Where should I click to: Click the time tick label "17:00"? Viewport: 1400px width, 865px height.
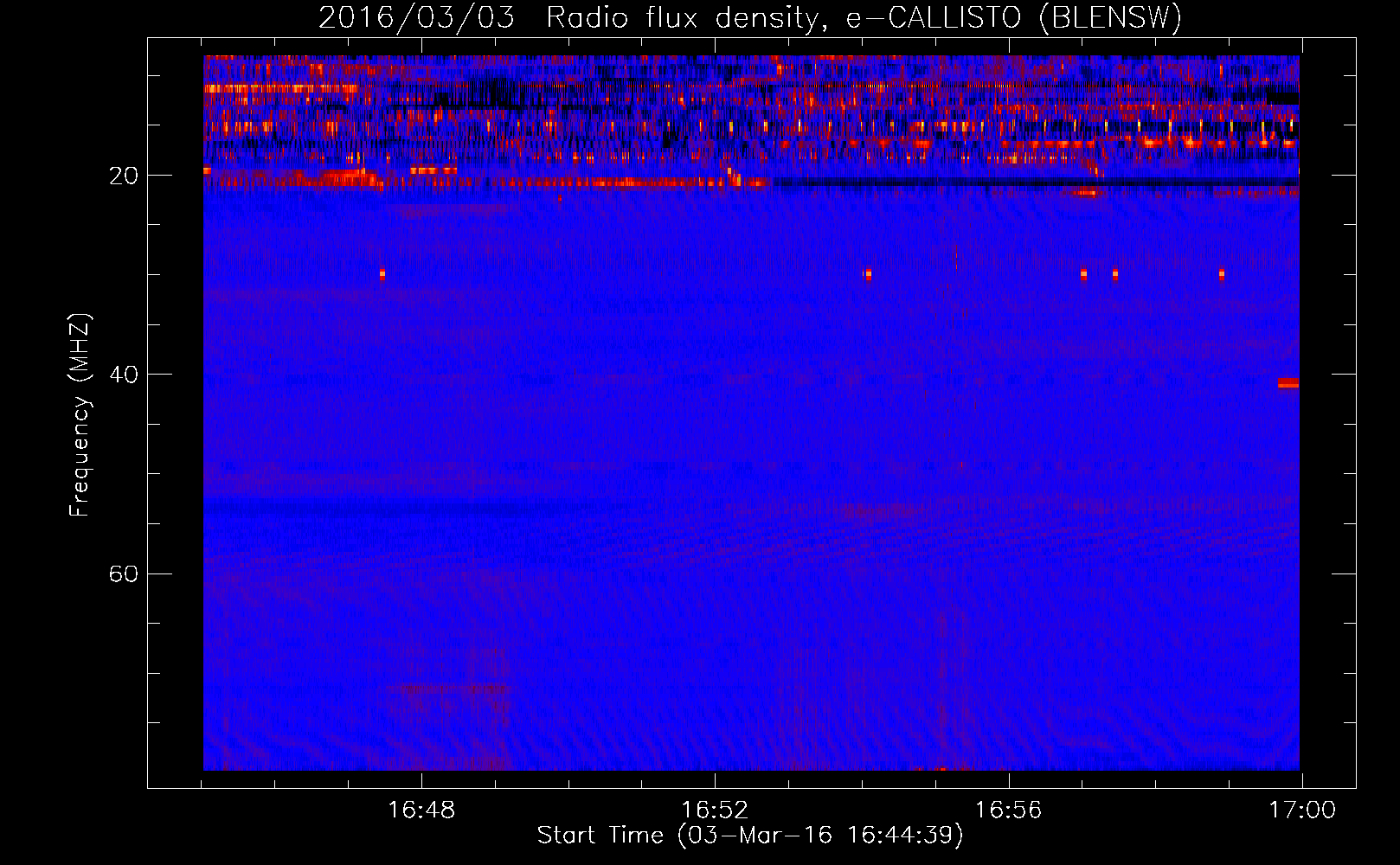pos(1302,811)
